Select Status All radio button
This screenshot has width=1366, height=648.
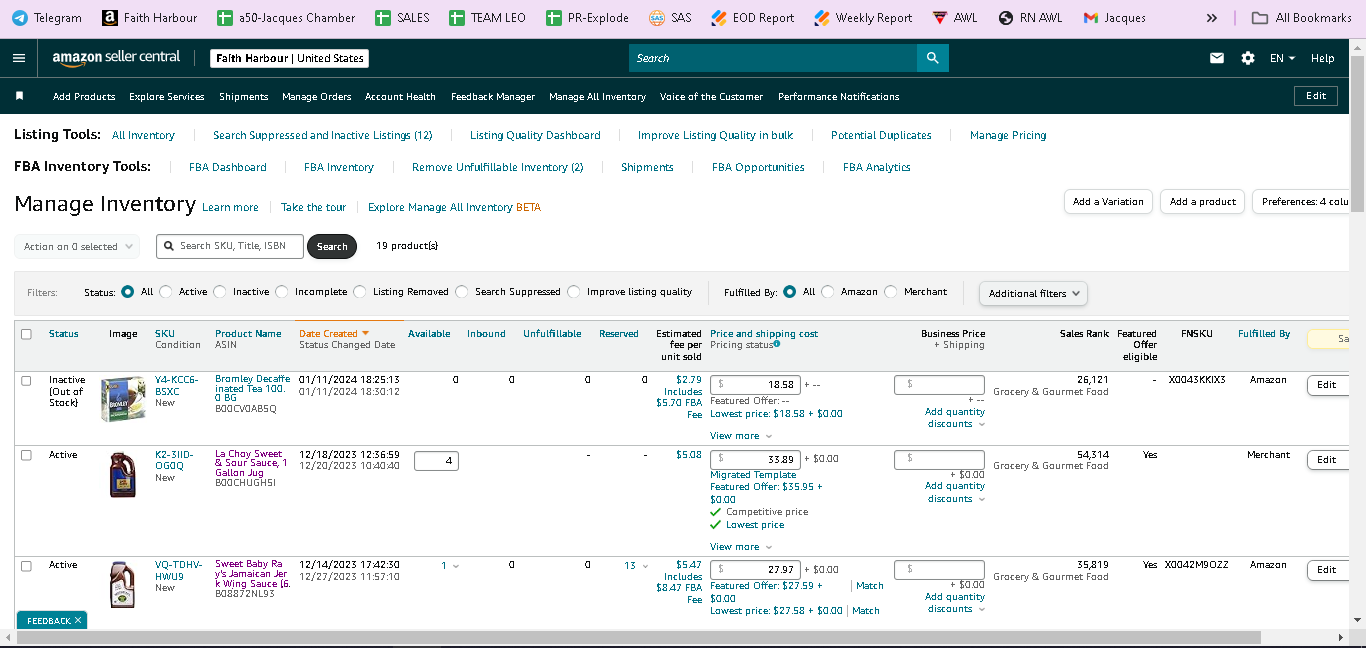click(x=127, y=292)
